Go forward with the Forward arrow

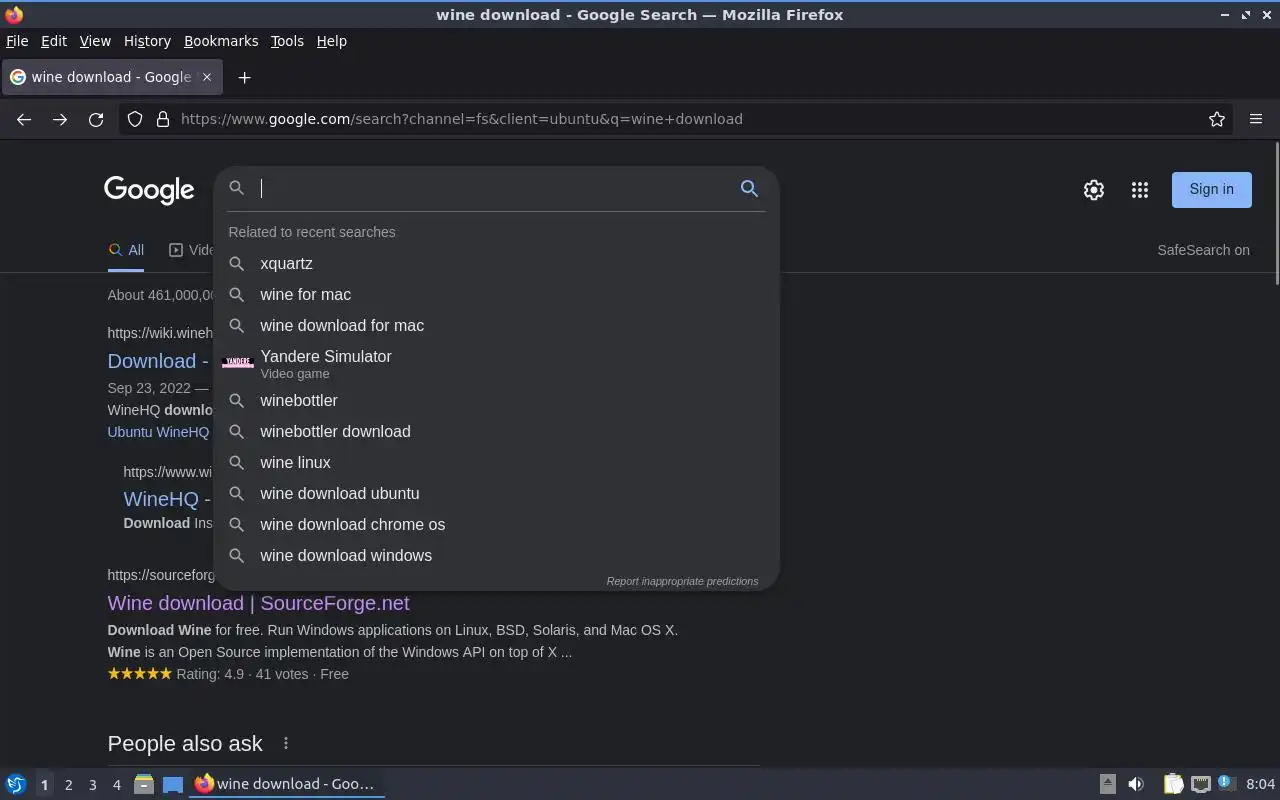tap(60, 119)
